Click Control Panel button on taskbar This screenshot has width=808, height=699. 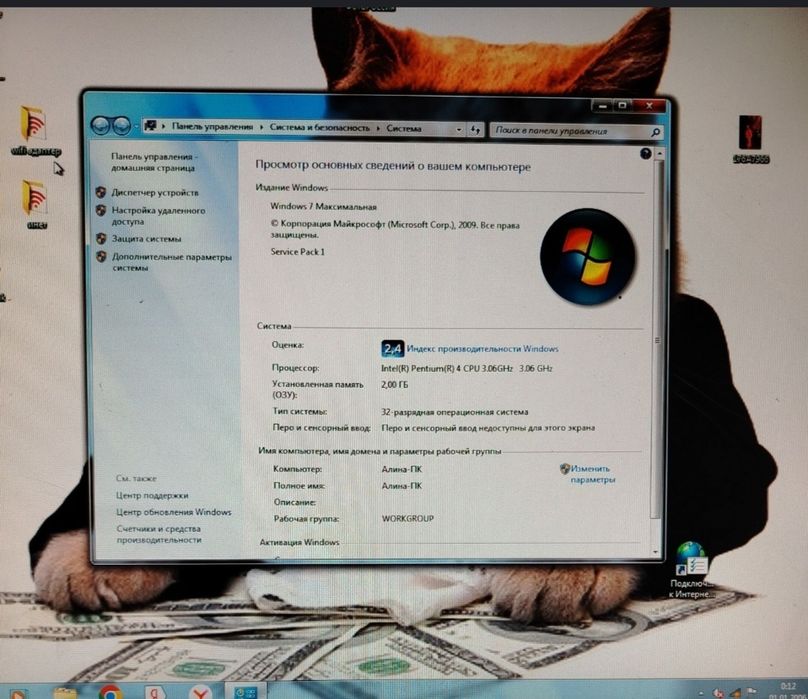(245, 692)
